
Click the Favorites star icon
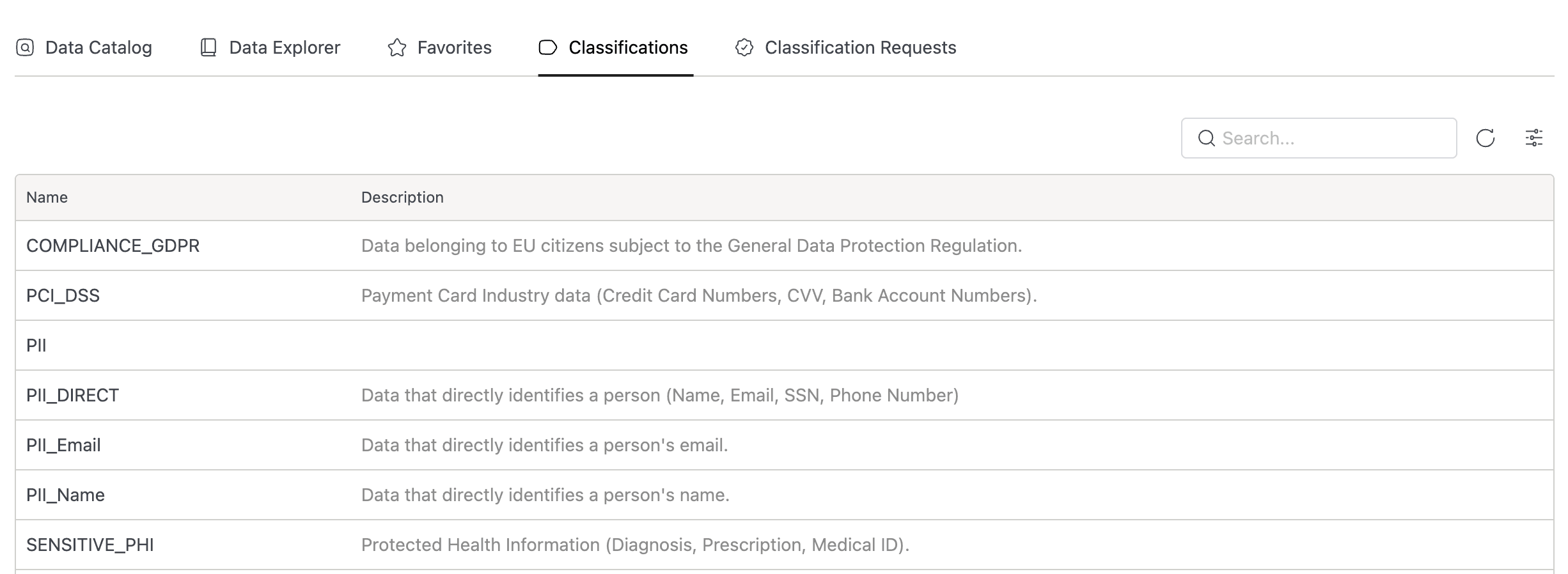click(x=397, y=47)
